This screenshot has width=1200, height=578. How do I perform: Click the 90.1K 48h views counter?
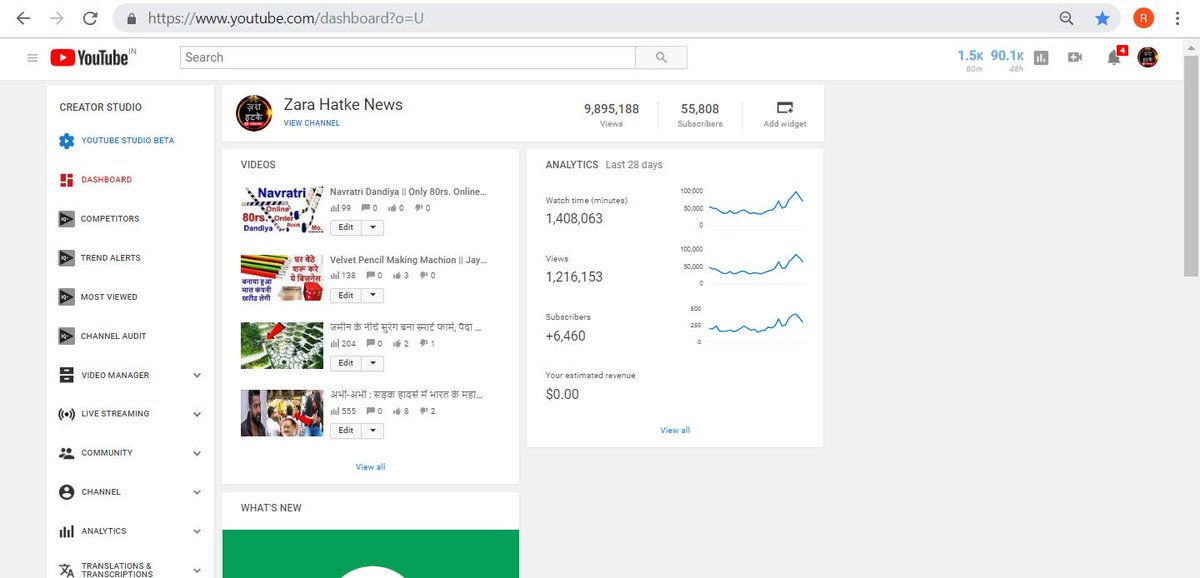coord(1007,59)
